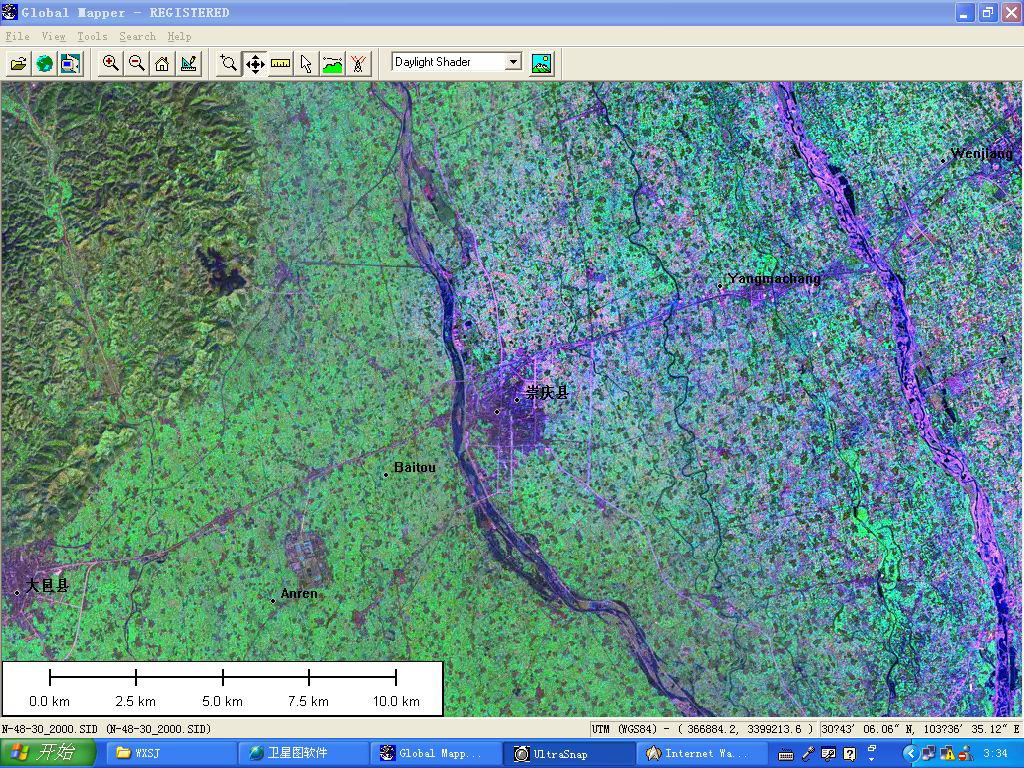The image size is (1024, 768).
Task: Click the UltraSnap taskbar button
Action: [570, 753]
